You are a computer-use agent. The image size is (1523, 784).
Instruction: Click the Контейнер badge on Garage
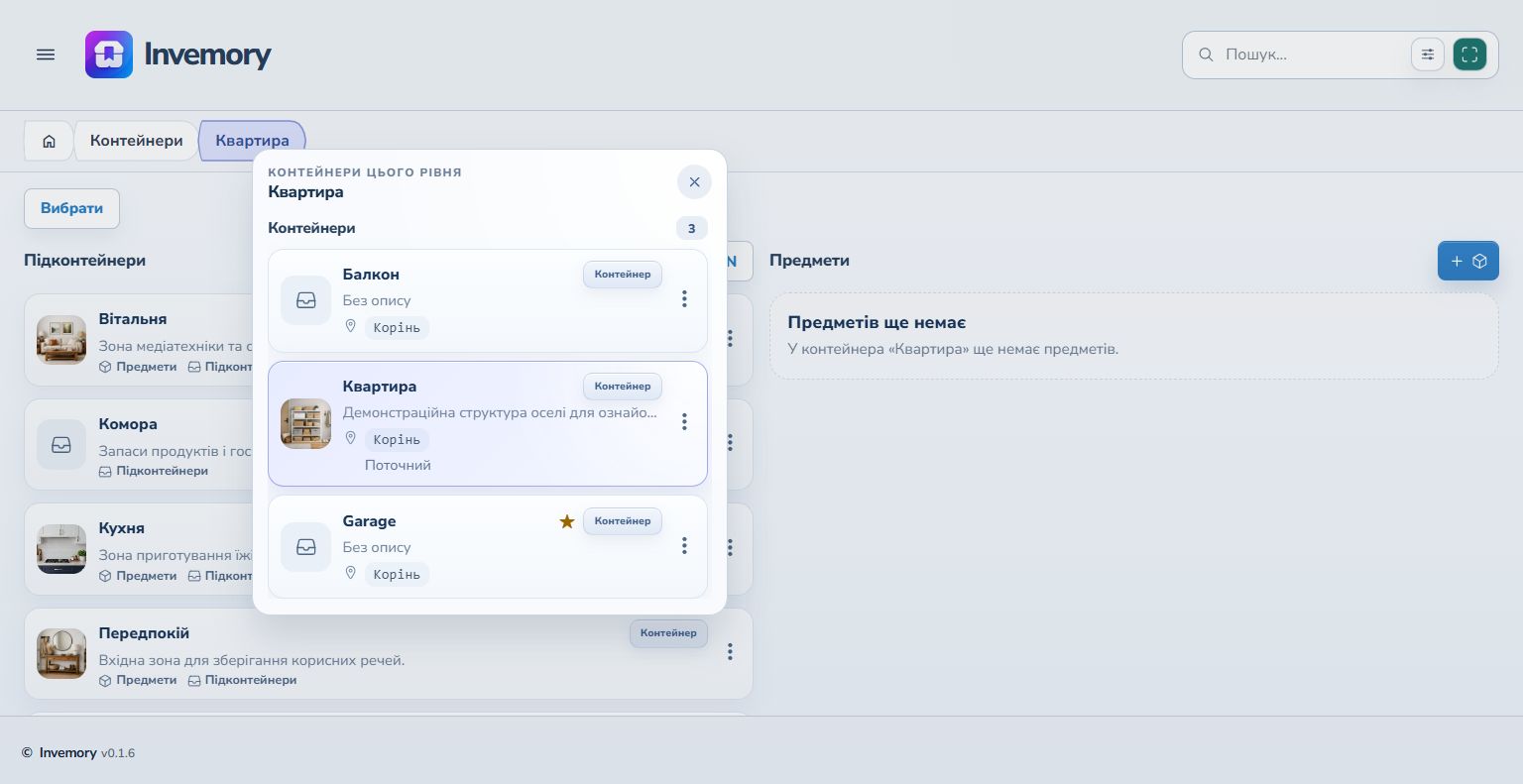click(623, 521)
